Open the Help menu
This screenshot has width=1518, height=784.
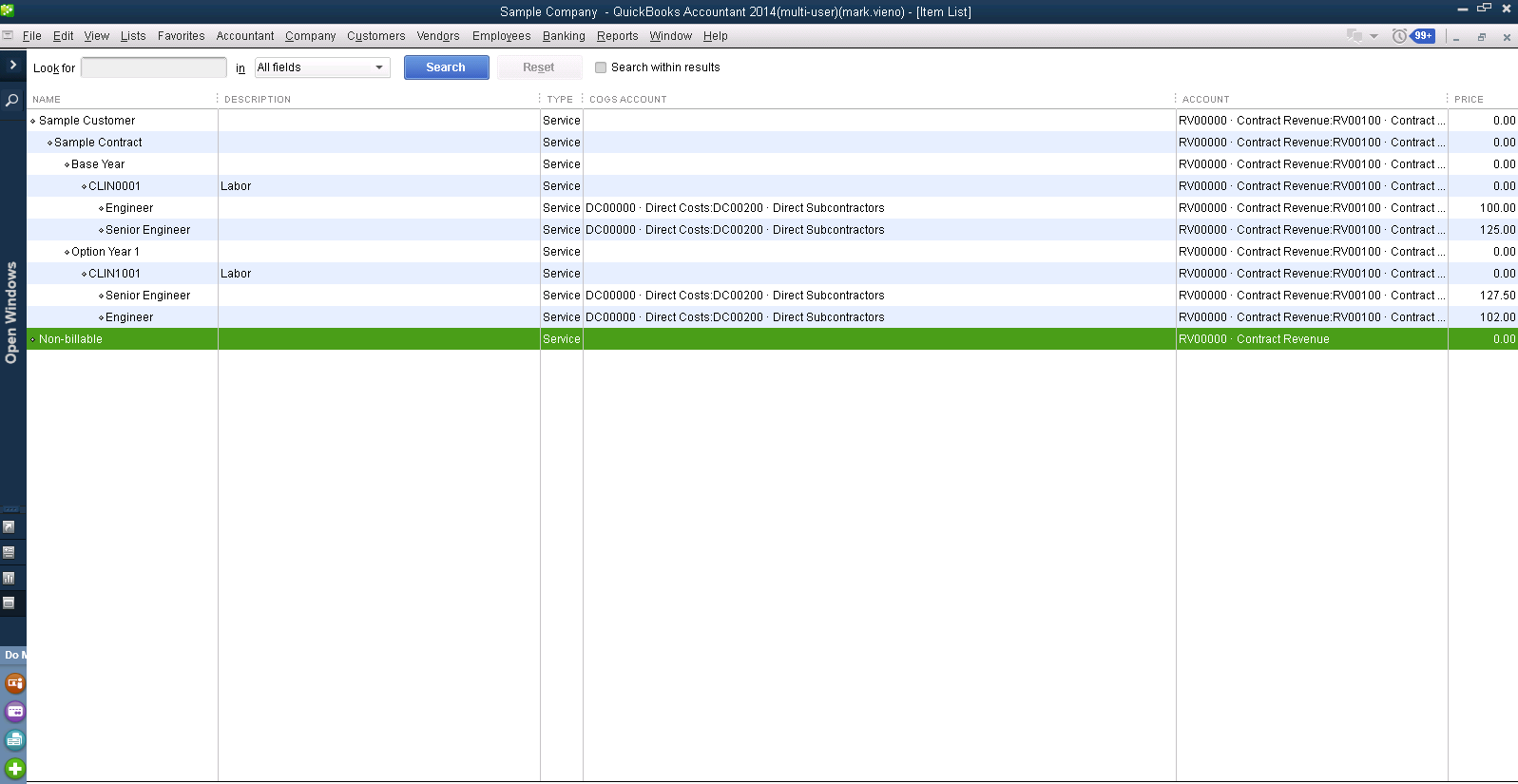click(715, 36)
